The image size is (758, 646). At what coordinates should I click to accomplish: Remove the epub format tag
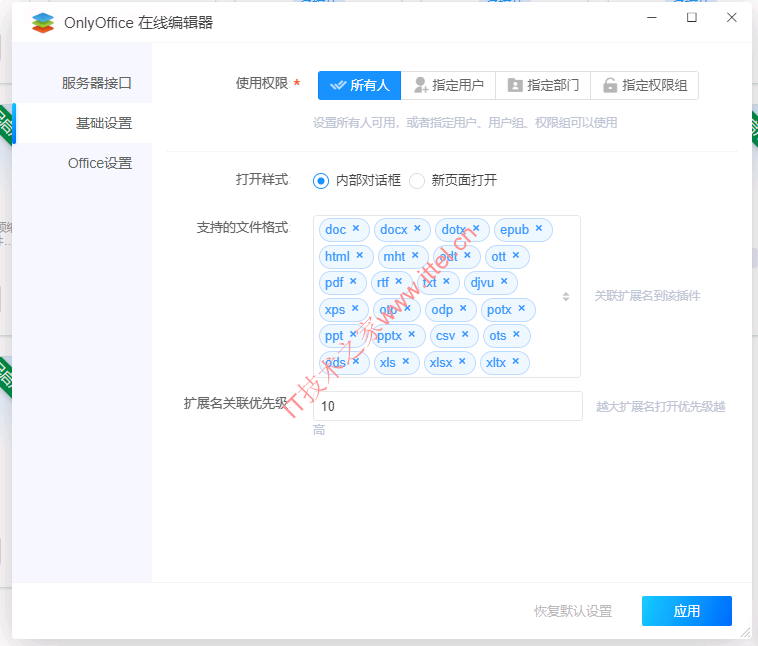539,228
